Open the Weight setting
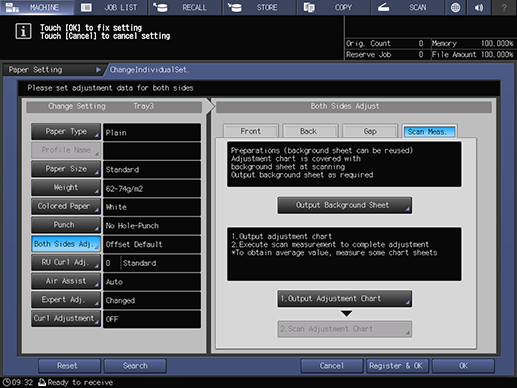 click(66, 188)
